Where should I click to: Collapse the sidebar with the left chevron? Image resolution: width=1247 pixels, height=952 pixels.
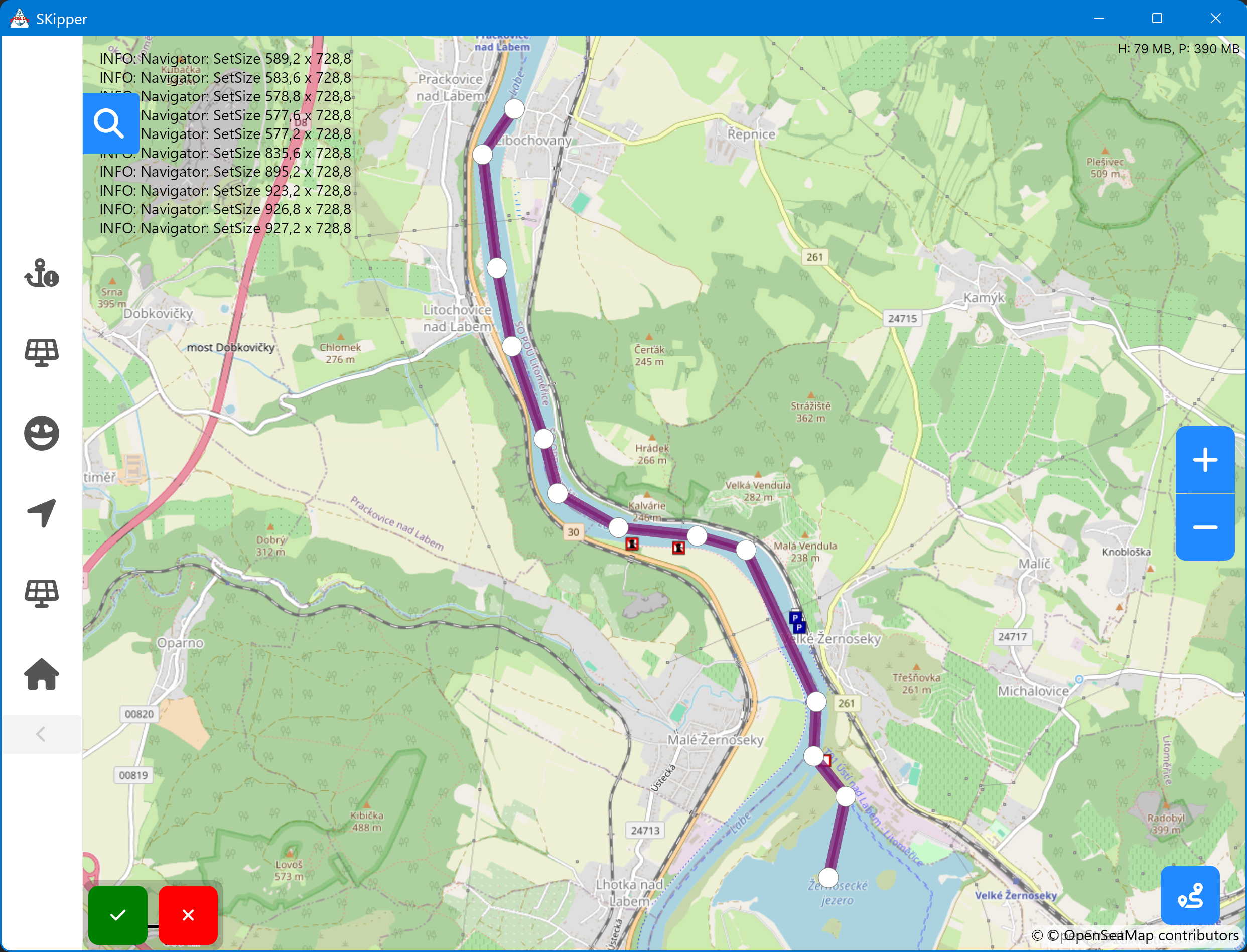click(41, 734)
